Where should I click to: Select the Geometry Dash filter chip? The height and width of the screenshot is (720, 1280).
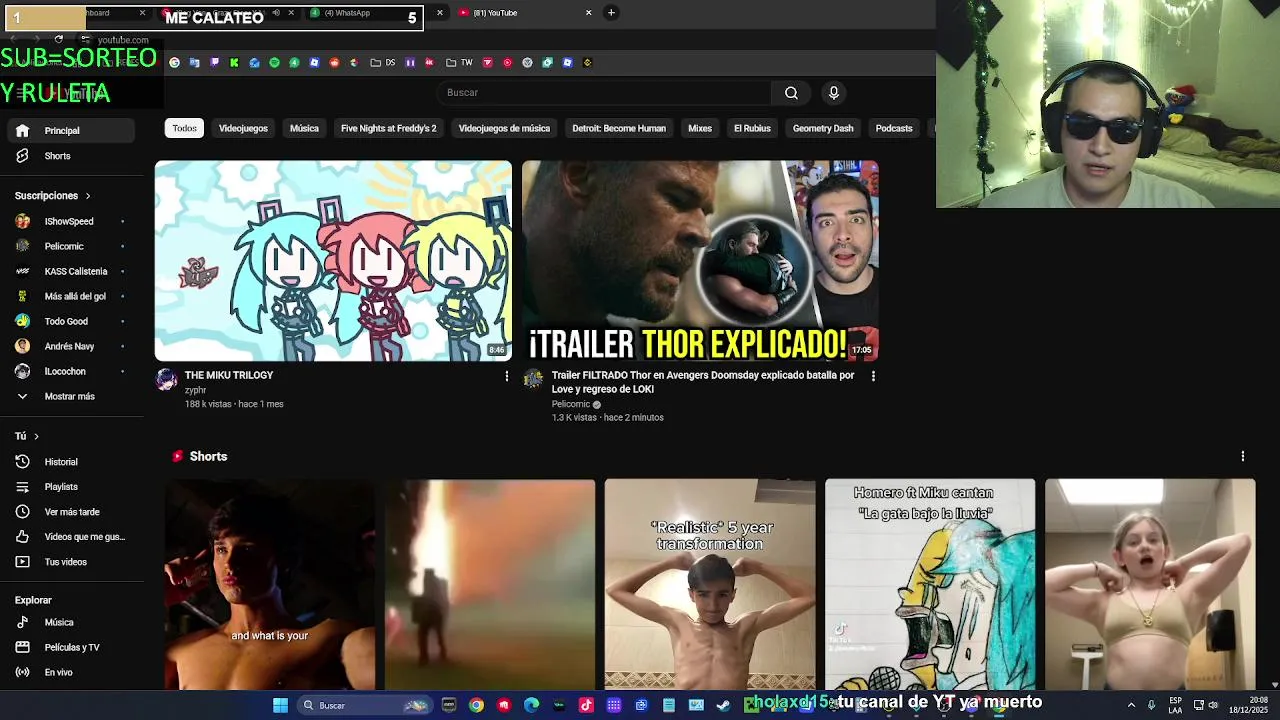pyautogui.click(x=823, y=128)
